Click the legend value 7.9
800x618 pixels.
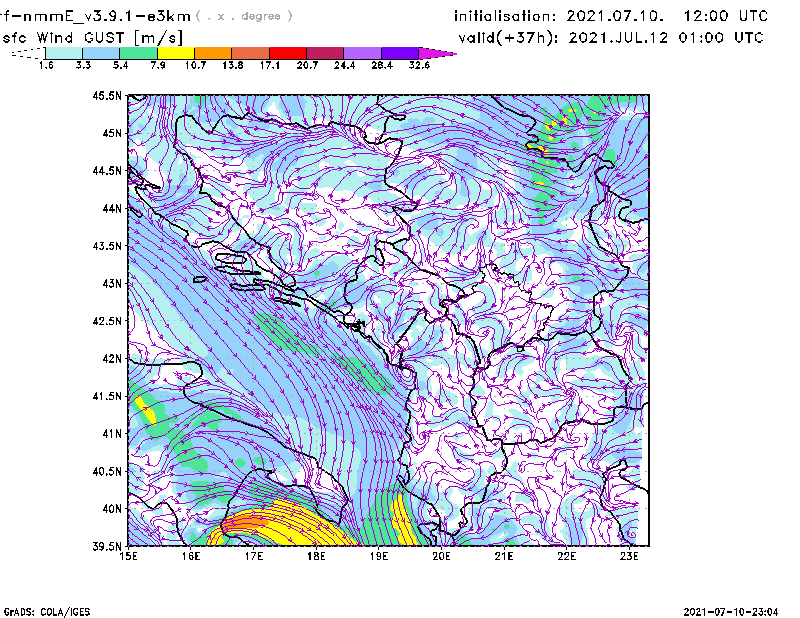tap(158, 65)
